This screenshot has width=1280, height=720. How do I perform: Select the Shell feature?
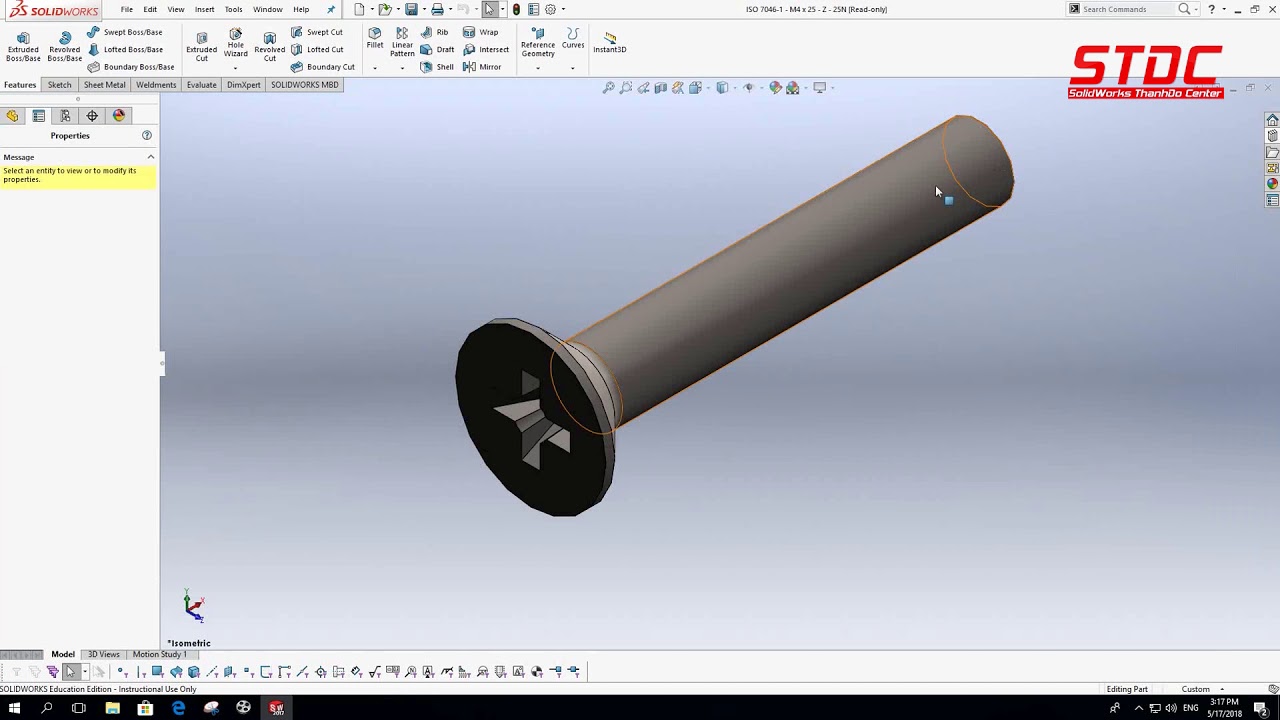click(436, 67)
